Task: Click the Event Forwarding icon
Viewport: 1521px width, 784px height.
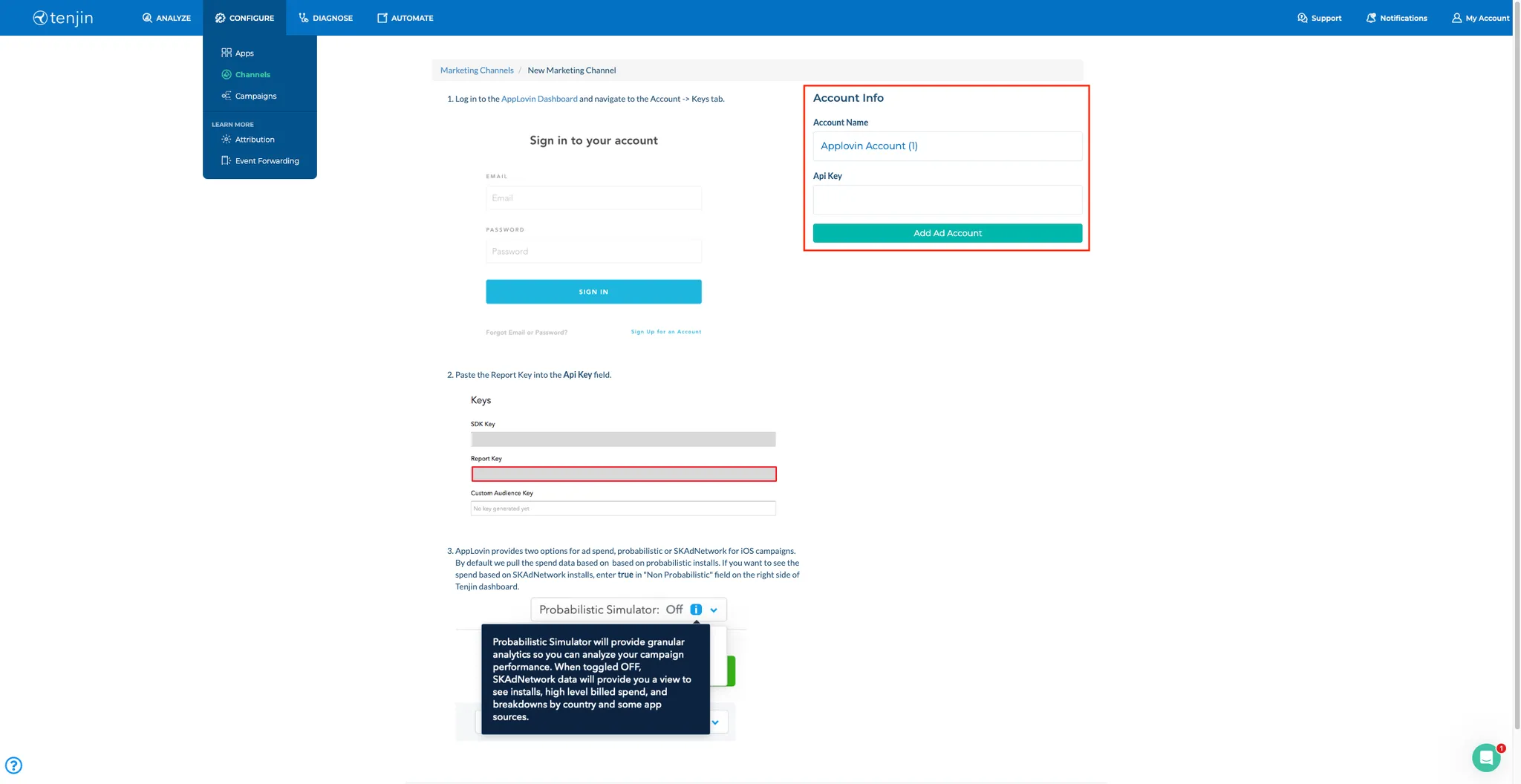Action: (226, 161)
